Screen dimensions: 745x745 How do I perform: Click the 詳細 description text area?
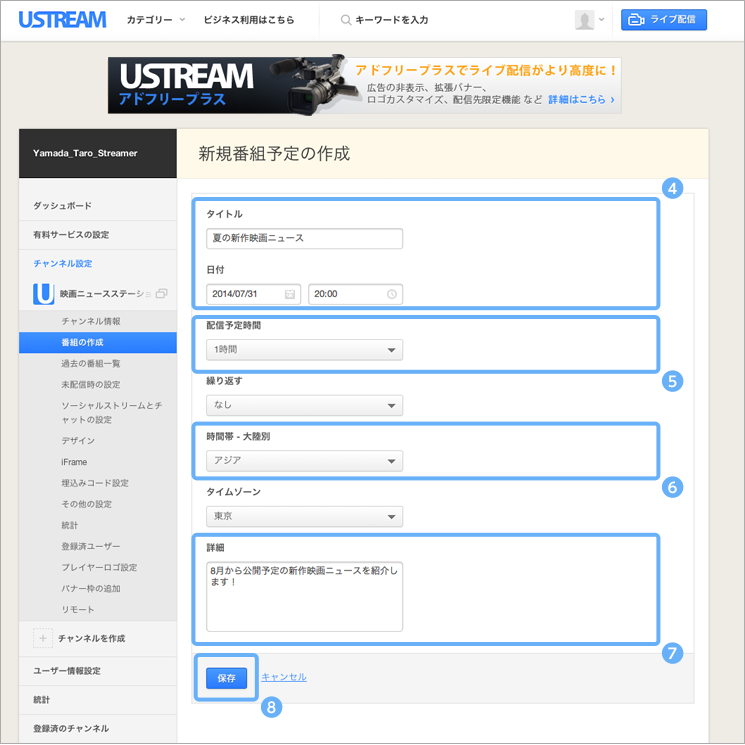pyautogui.click(x=305, y=597)
